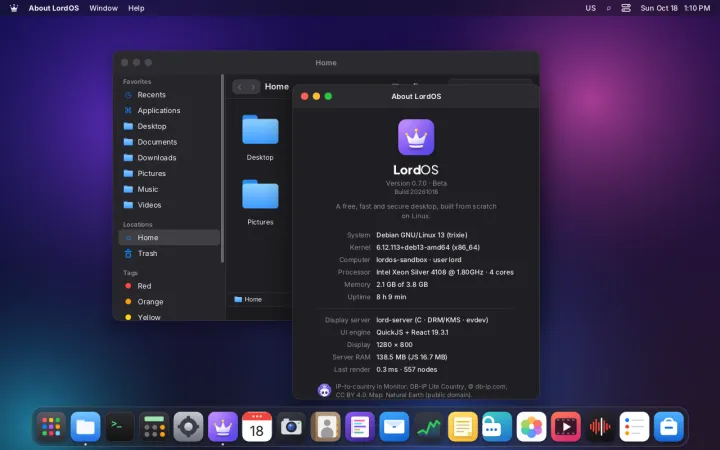The width and height of the screenshot is (720, 450).
Task: Click the large LordOS crown logo
Action: tap(416, 137)
